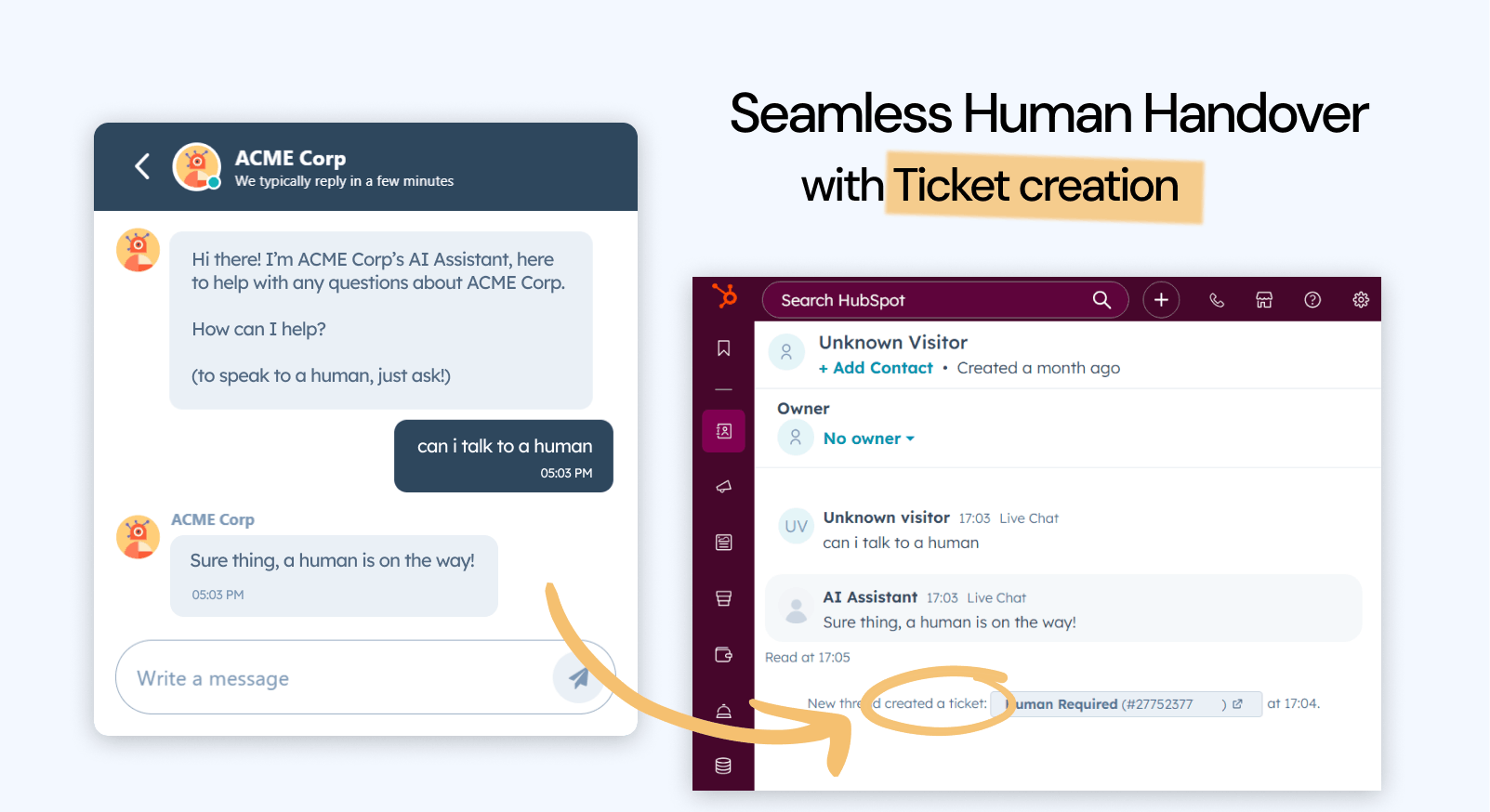Open the ticket in new tab via external-link icon
Viewport: 1490px width, 812px height.
click(x=1239, y=704)
